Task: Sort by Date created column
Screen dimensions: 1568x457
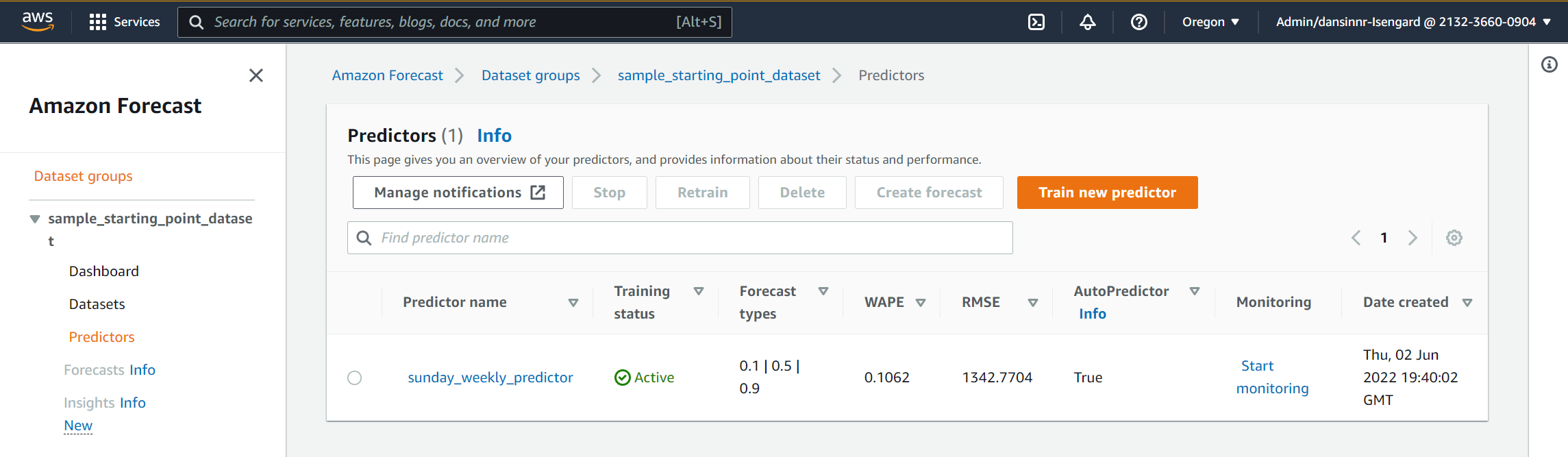Action: tap(1467, 303)
